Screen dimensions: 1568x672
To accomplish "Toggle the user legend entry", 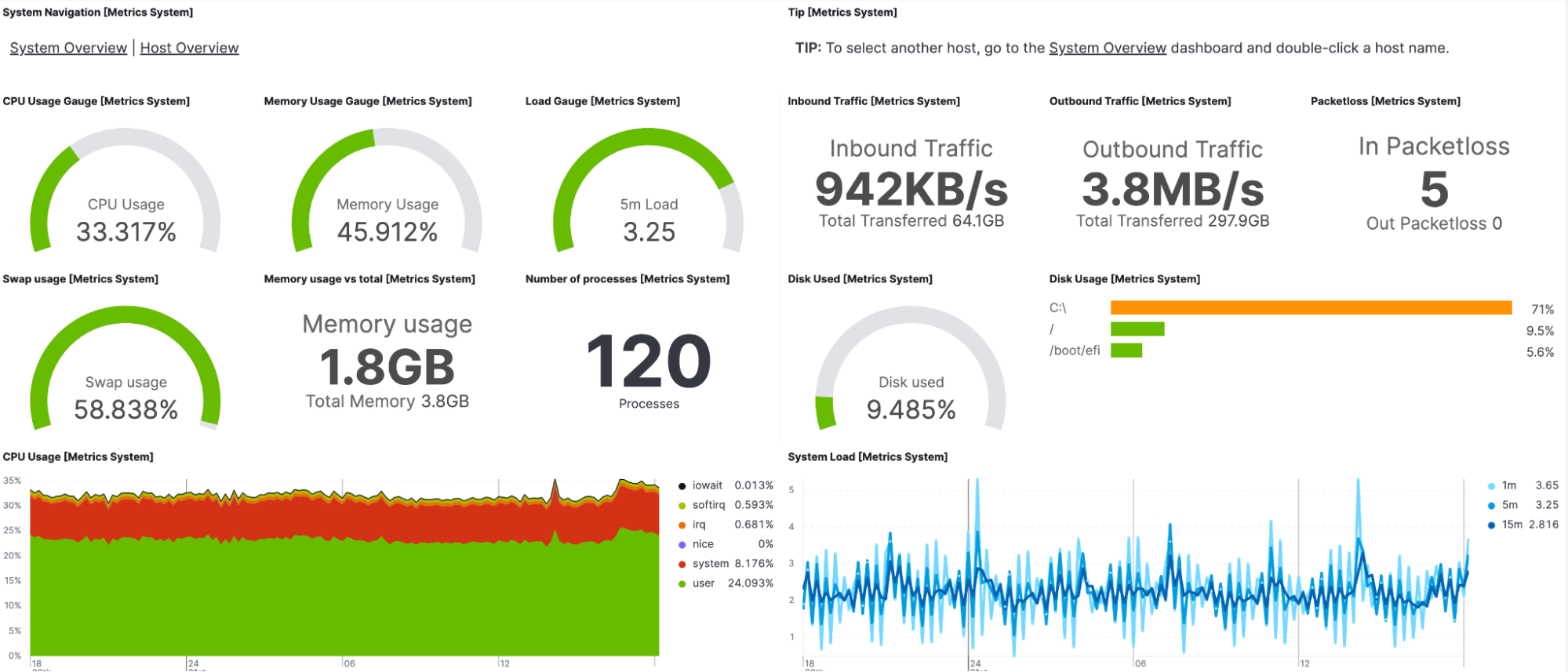I will point(726,583).
